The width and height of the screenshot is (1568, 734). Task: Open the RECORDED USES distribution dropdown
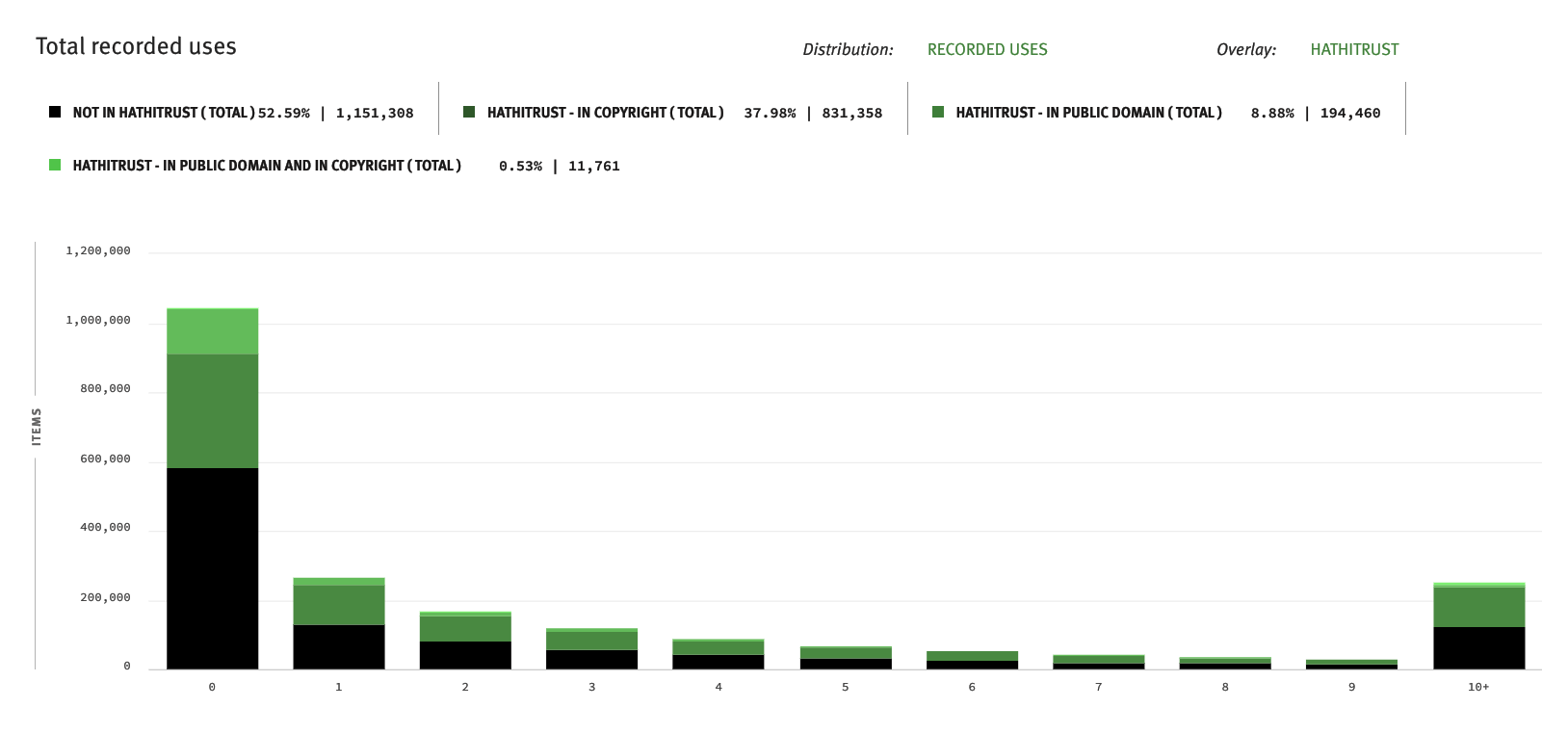click(x=986, y=49)
